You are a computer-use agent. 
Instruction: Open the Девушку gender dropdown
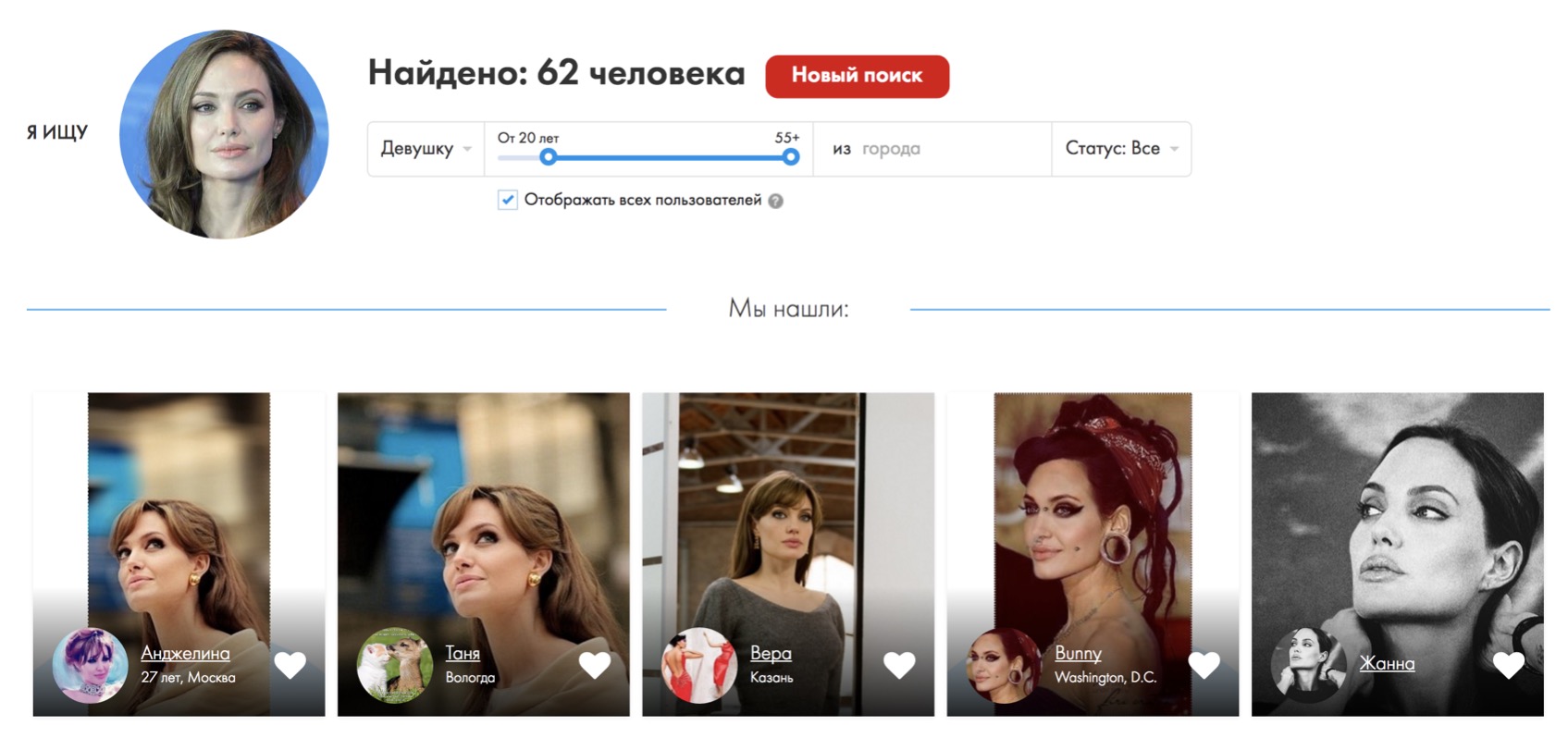pyautogui.click(x=426, y=149)
